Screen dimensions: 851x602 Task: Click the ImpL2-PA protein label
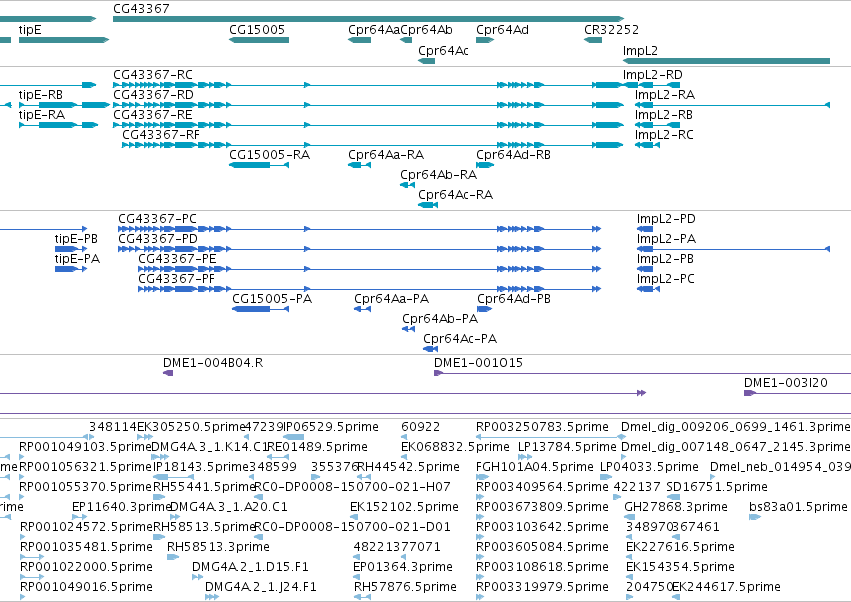coord(666,238)
